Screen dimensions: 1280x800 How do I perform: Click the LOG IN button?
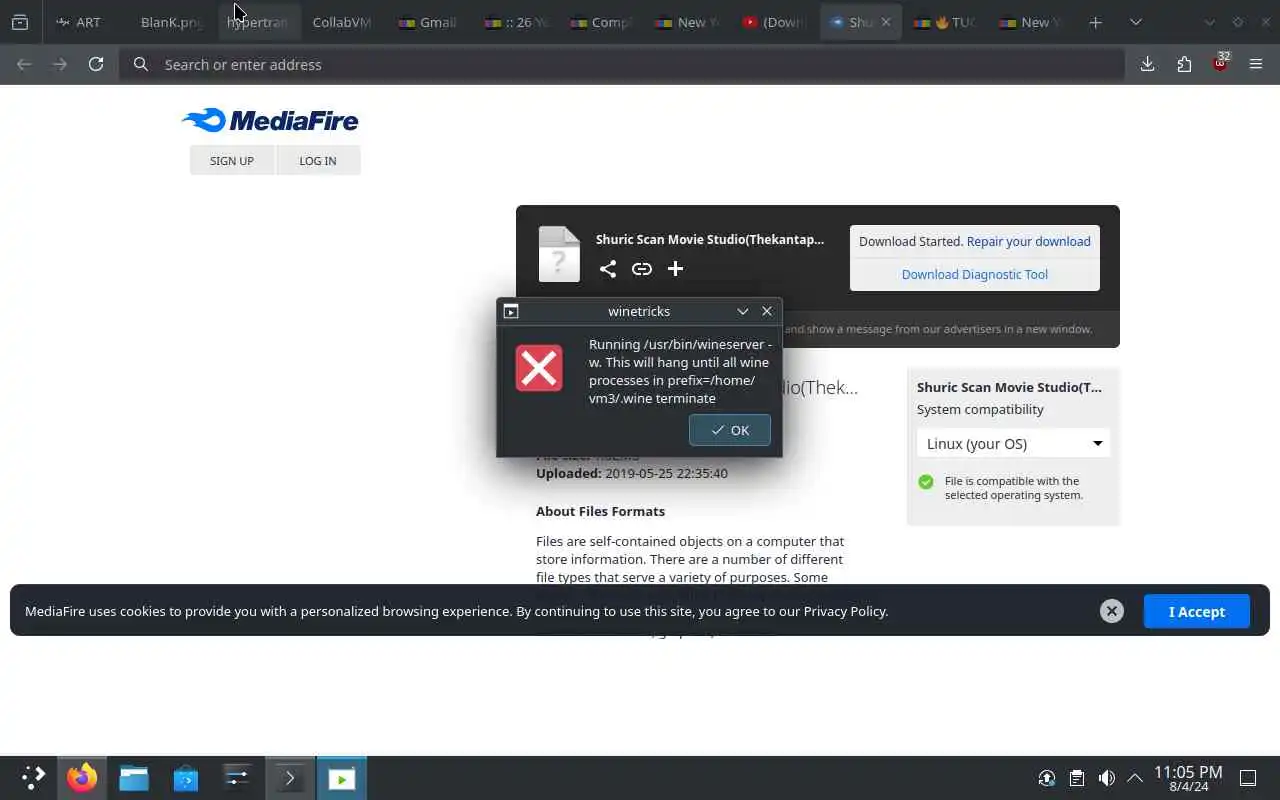(318, 160)
